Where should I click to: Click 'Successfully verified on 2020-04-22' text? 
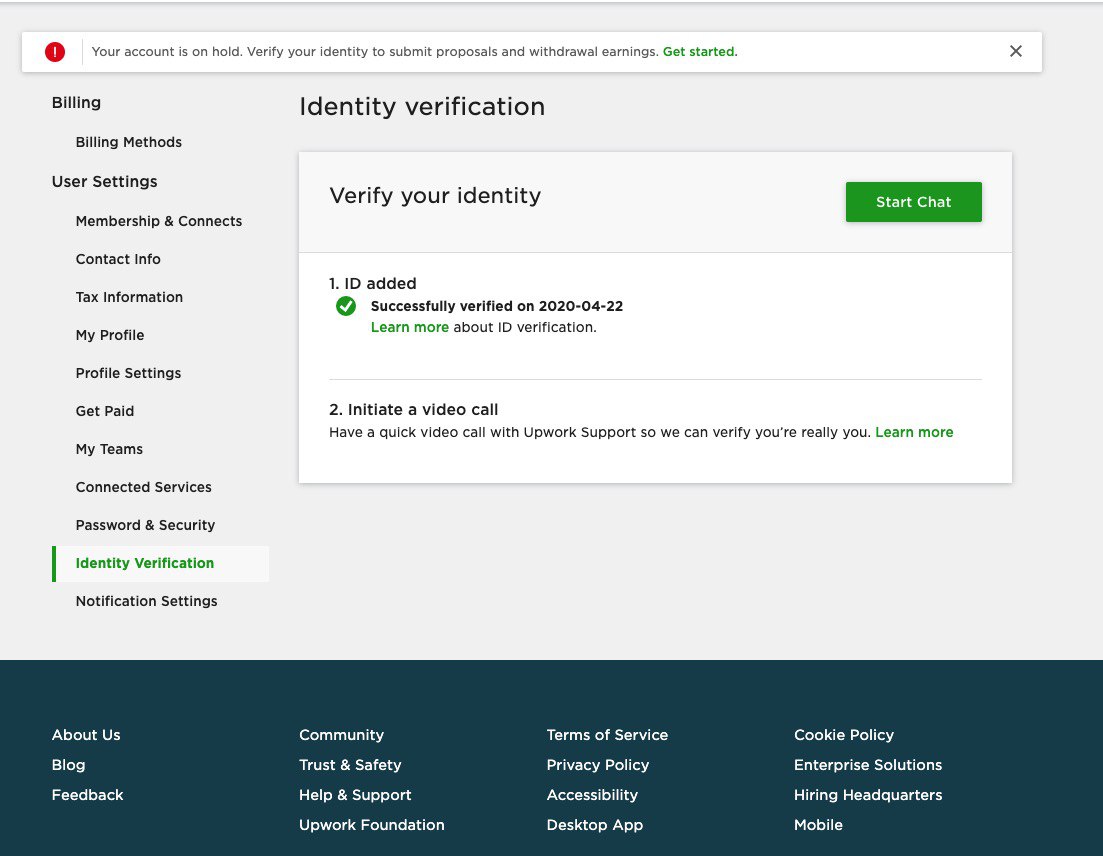497,307
